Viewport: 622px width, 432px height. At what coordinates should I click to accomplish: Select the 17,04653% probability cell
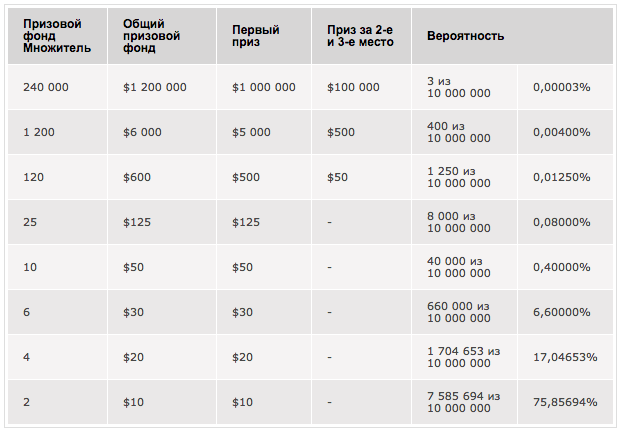click(x=566, y=357)
